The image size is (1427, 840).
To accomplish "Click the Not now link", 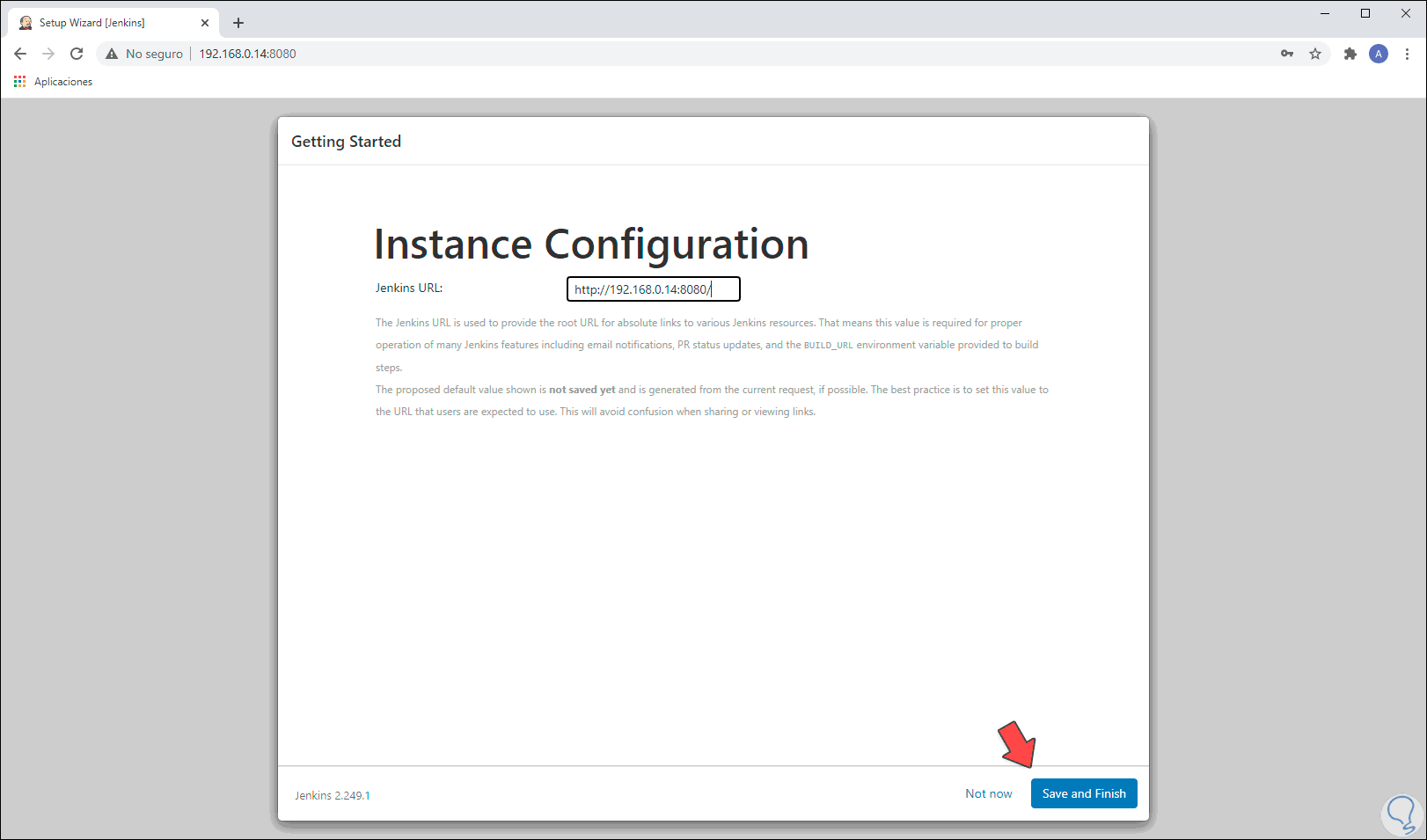I will tap(989, 793).
